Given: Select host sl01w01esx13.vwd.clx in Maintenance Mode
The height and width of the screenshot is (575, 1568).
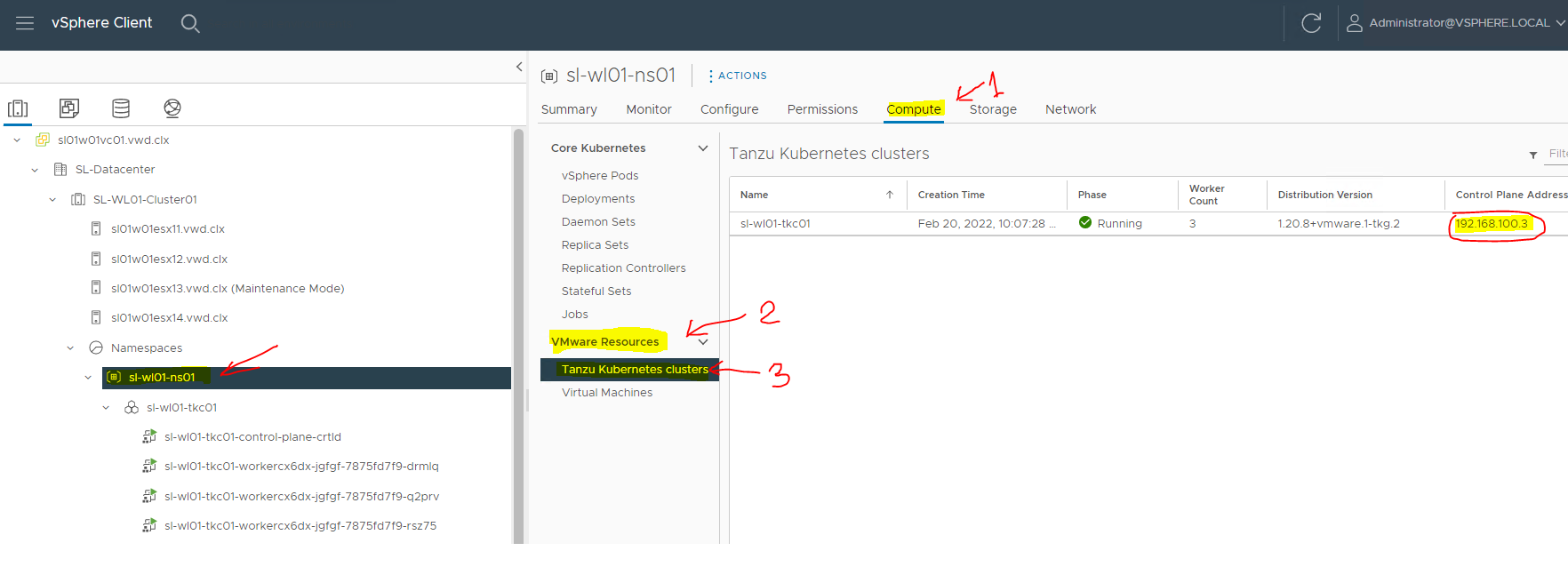Looking at the screenshot, I should pyautogui.click(x=228, y=289).
